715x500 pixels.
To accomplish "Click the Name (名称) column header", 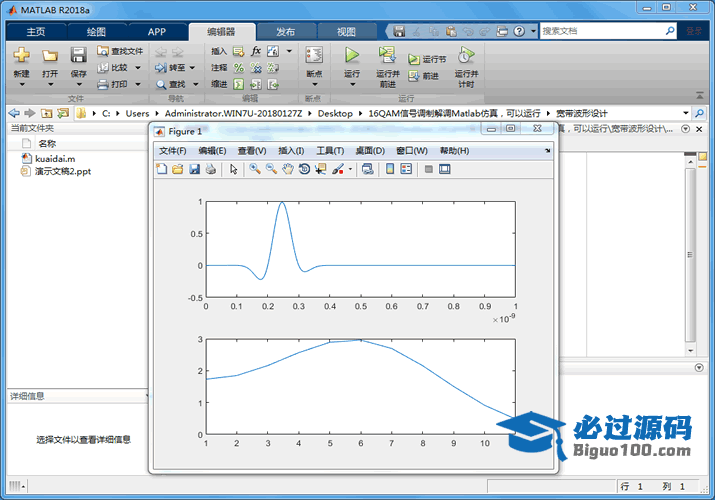I will [47, 144].
